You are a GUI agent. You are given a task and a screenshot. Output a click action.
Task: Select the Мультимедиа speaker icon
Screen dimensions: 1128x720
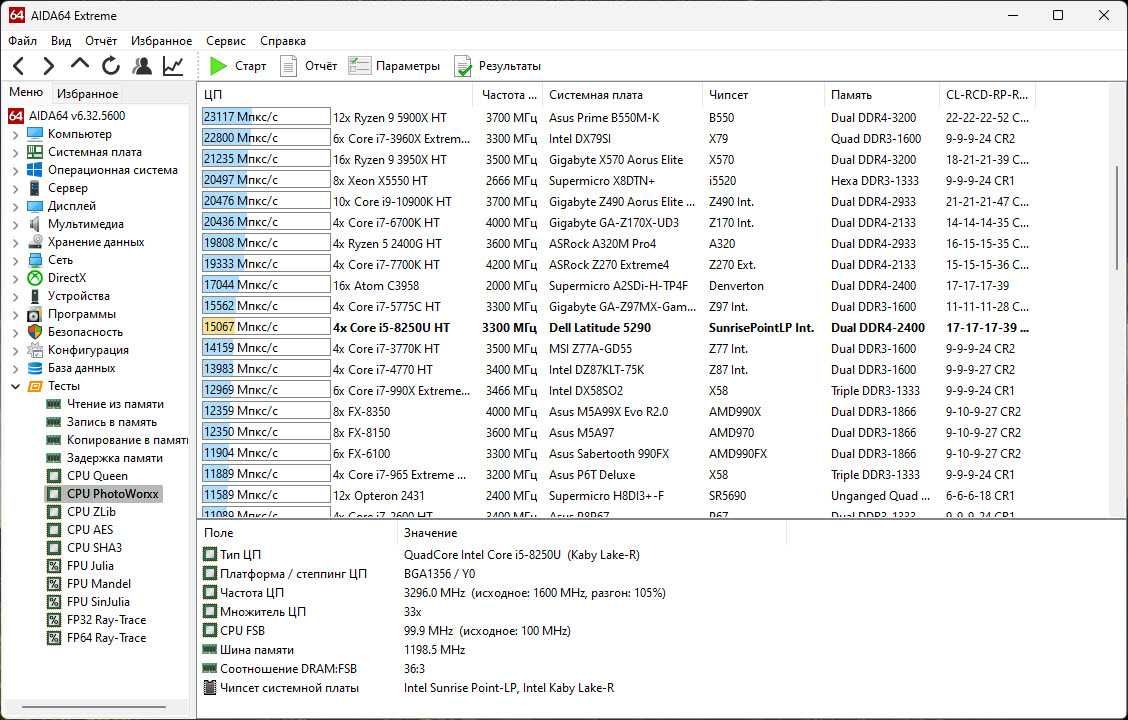(35, 224)
